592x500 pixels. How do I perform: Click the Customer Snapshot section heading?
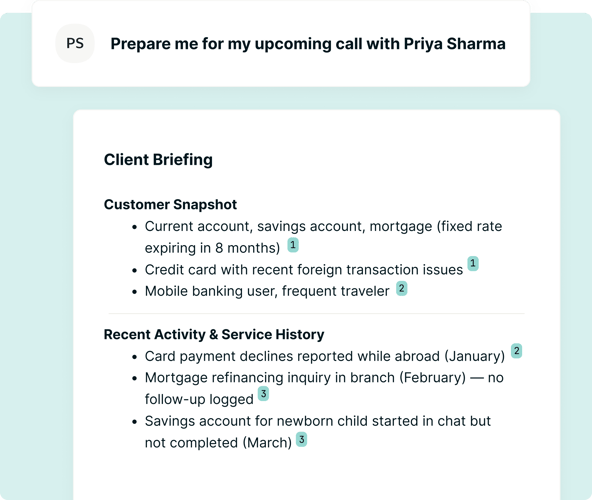pyautogui.click(x=170, y=204)
